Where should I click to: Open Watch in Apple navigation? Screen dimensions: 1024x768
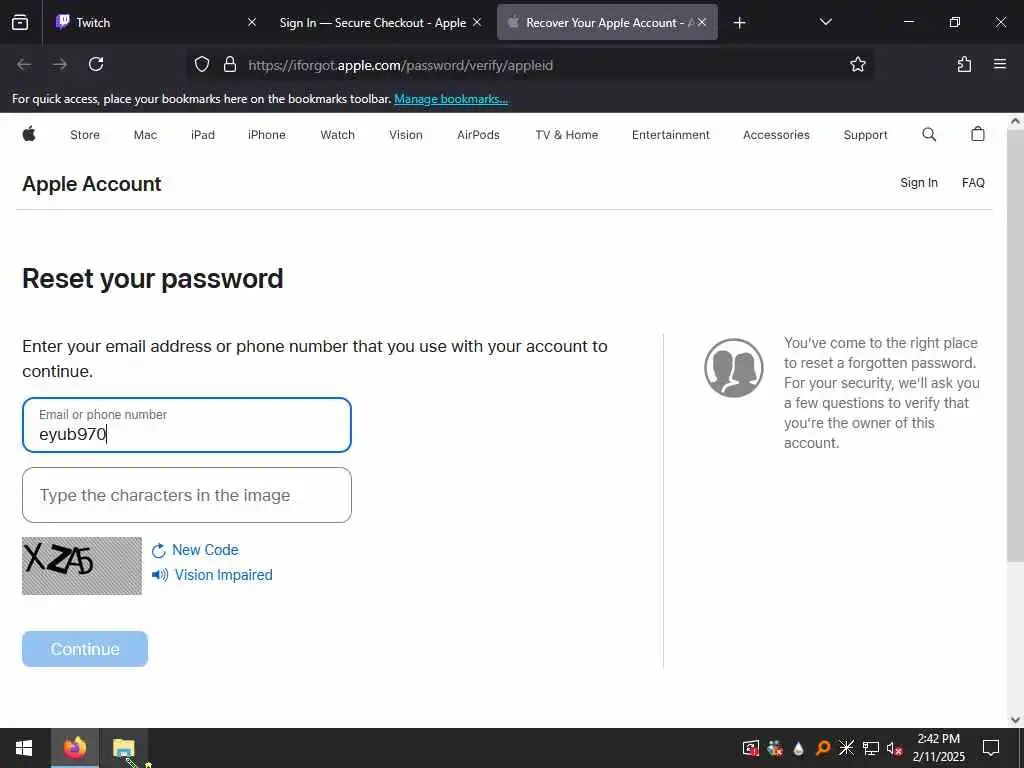point(337,135)
